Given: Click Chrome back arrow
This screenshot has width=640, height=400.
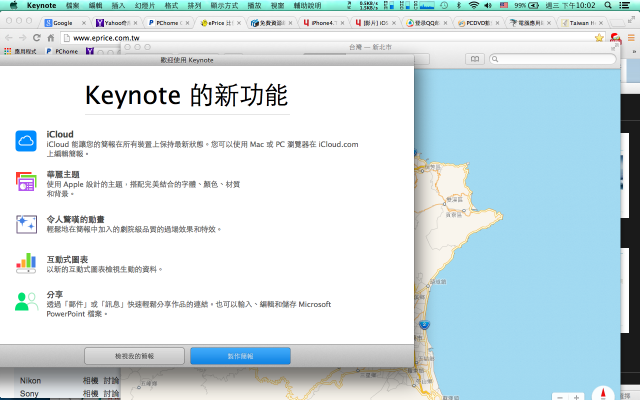Looking at the screenshot, I should [x=9, y=38].
